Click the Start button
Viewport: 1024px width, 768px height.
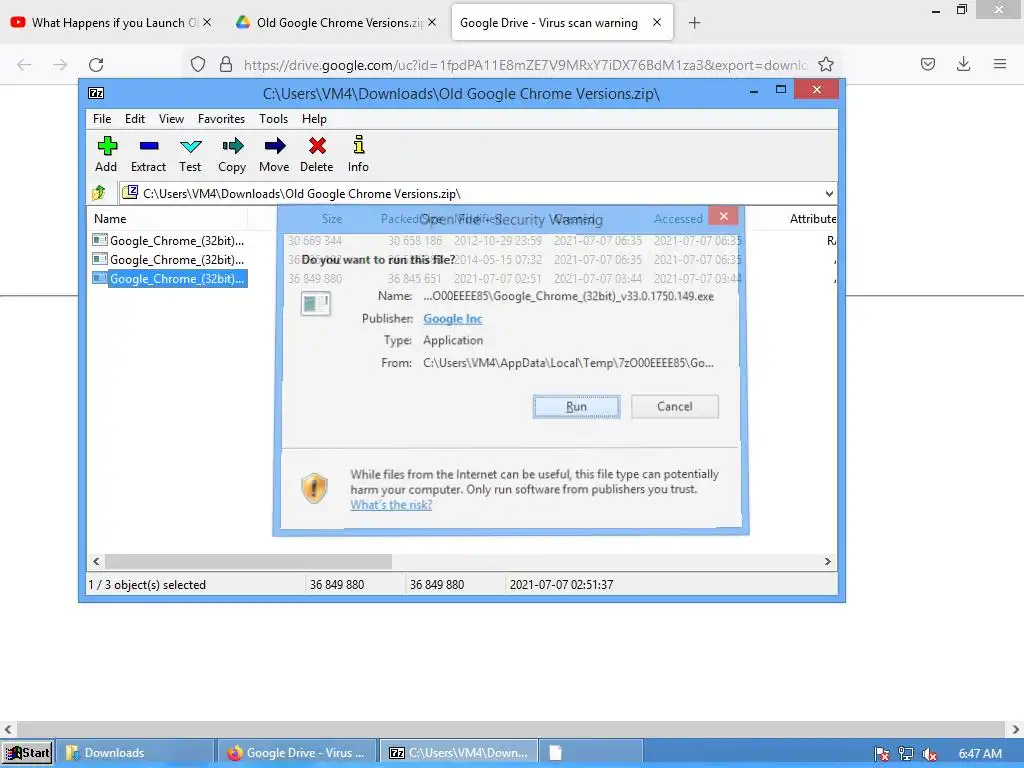27,753
